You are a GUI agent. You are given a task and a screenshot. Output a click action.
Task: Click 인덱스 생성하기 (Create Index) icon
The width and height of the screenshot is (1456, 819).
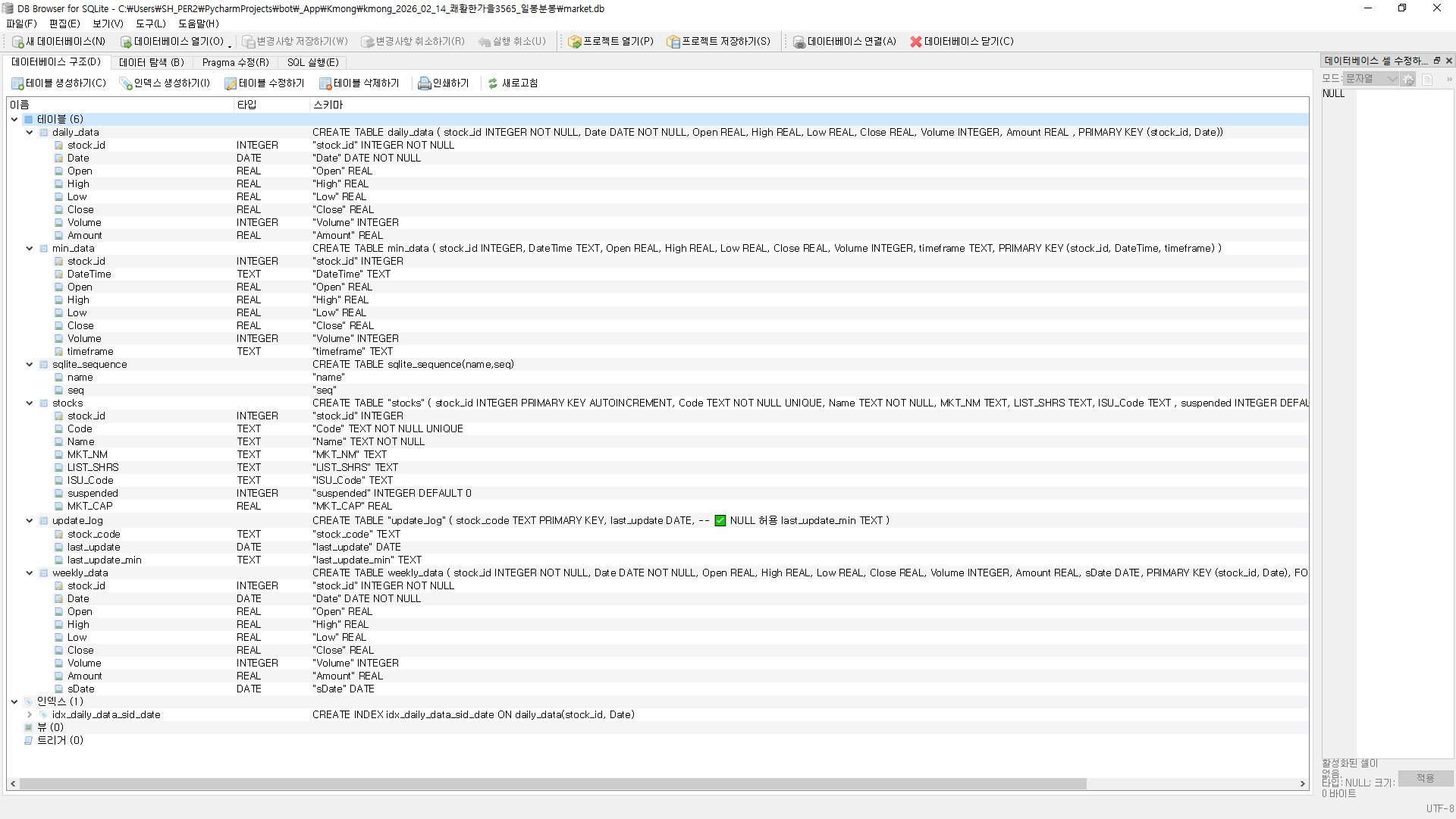click(126, 83)
